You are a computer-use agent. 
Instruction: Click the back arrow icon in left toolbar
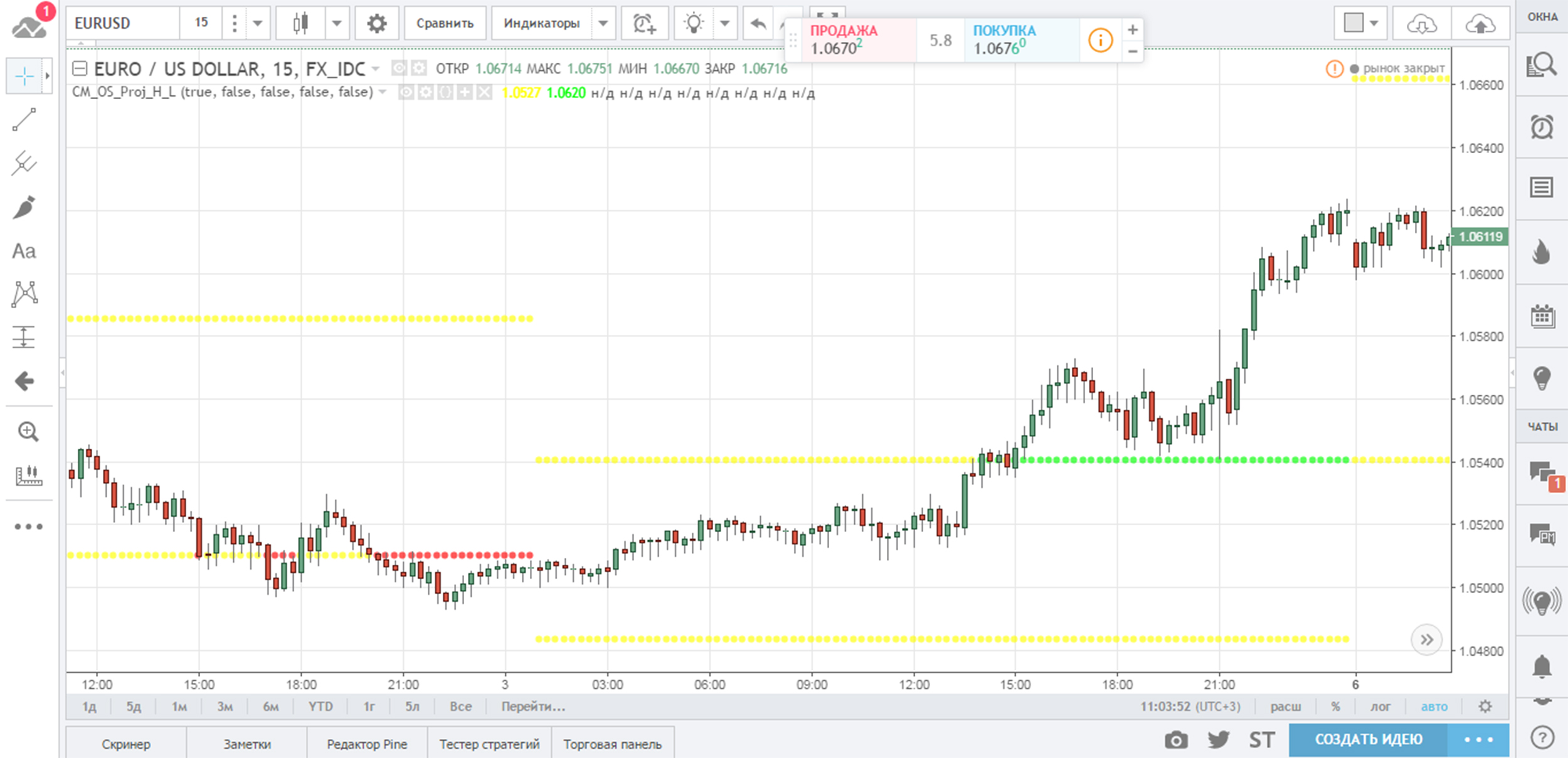tap(24, 381)
